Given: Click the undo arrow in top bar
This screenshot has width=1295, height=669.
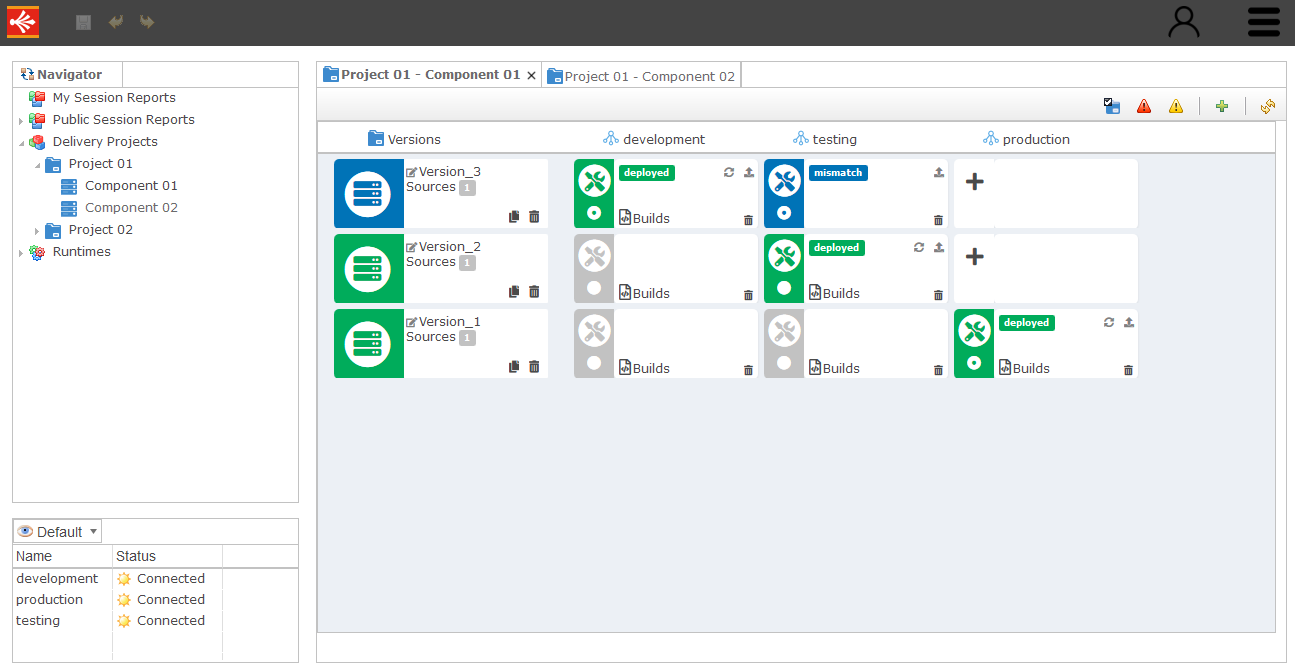Looking at the screenshot, I should (x=116, y=22).
